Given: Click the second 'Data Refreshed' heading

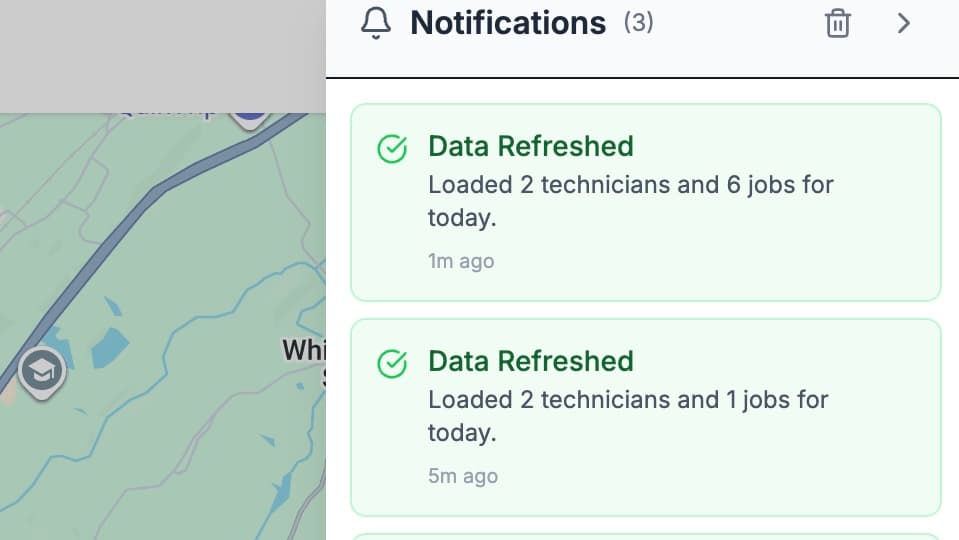Looking at the screenshot, I should click(530, 361).
